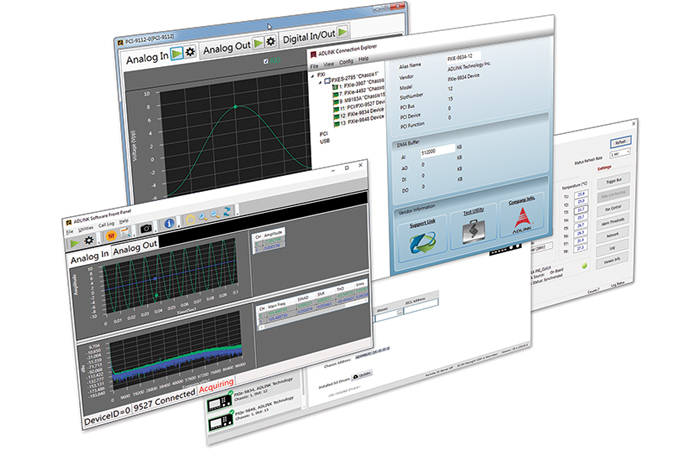Open File menu in Connection Explorer

[314, 67]
